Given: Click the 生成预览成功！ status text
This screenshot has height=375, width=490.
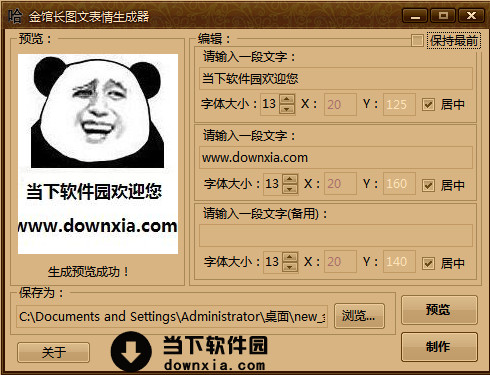Looking at the screenshot, I should (x=88, y=272).
